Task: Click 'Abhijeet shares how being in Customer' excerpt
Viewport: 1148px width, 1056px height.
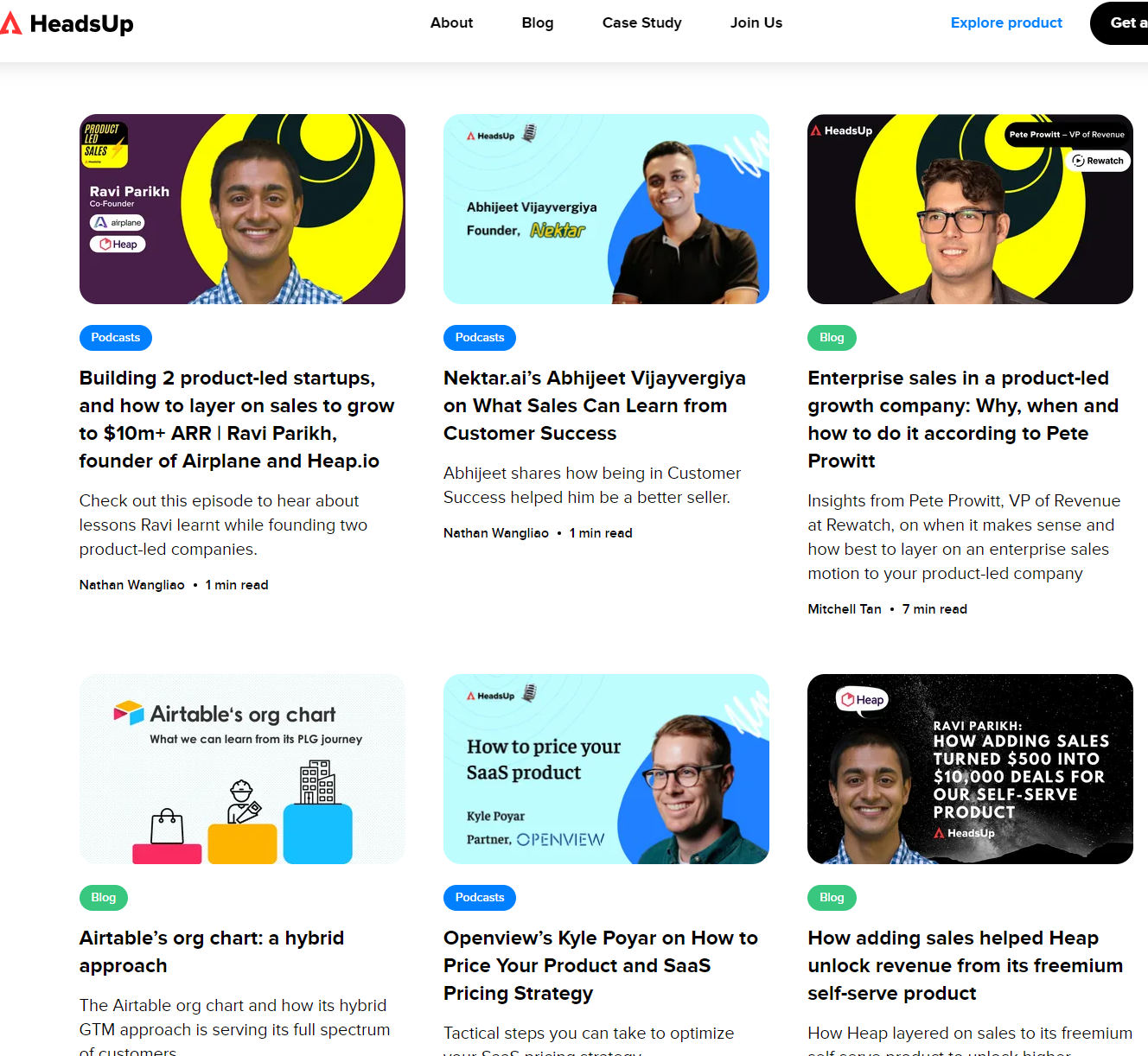Action: click(x=592, y=485)
